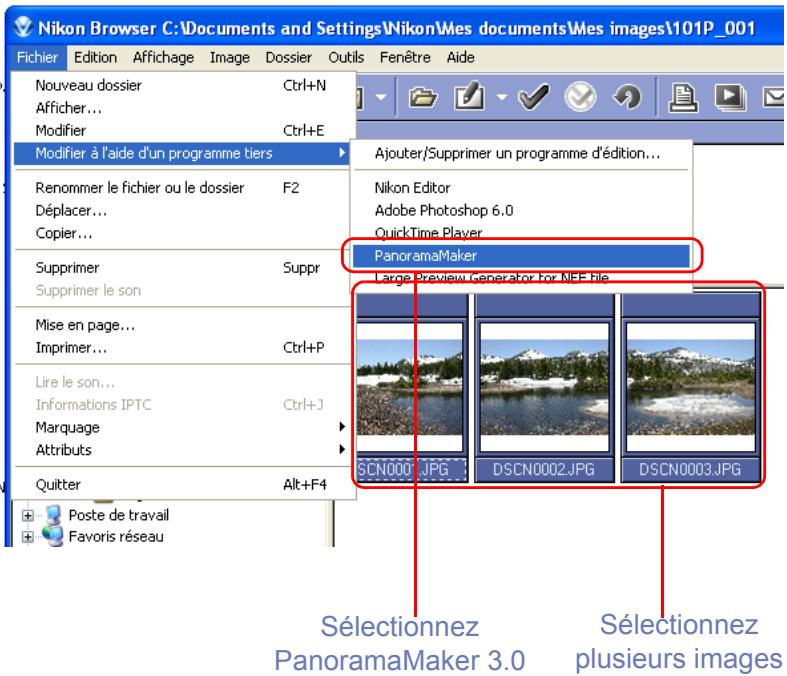The image size is (787, 676).
Task: Click the open folder toolbar icon
Action: [x=423, y=96]
